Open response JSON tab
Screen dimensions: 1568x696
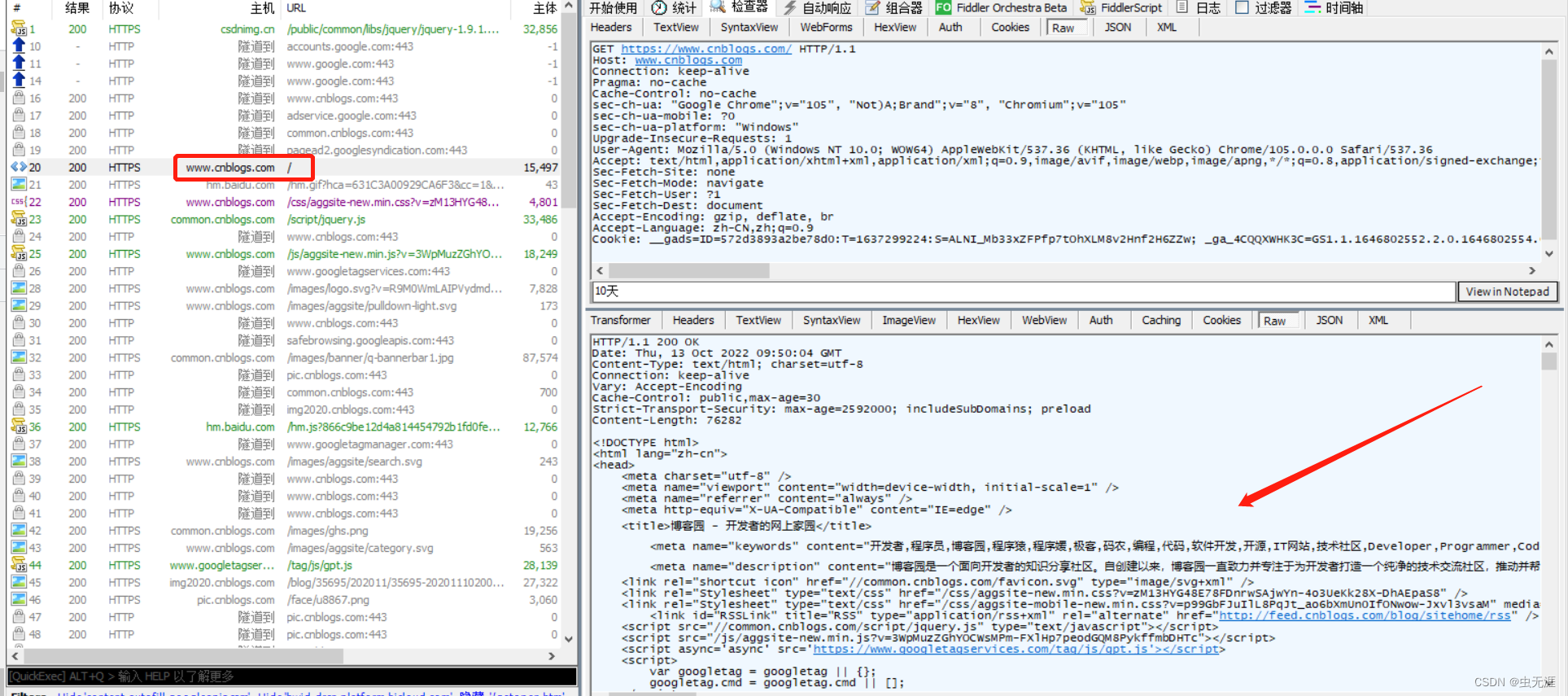tap(1330, 321)
